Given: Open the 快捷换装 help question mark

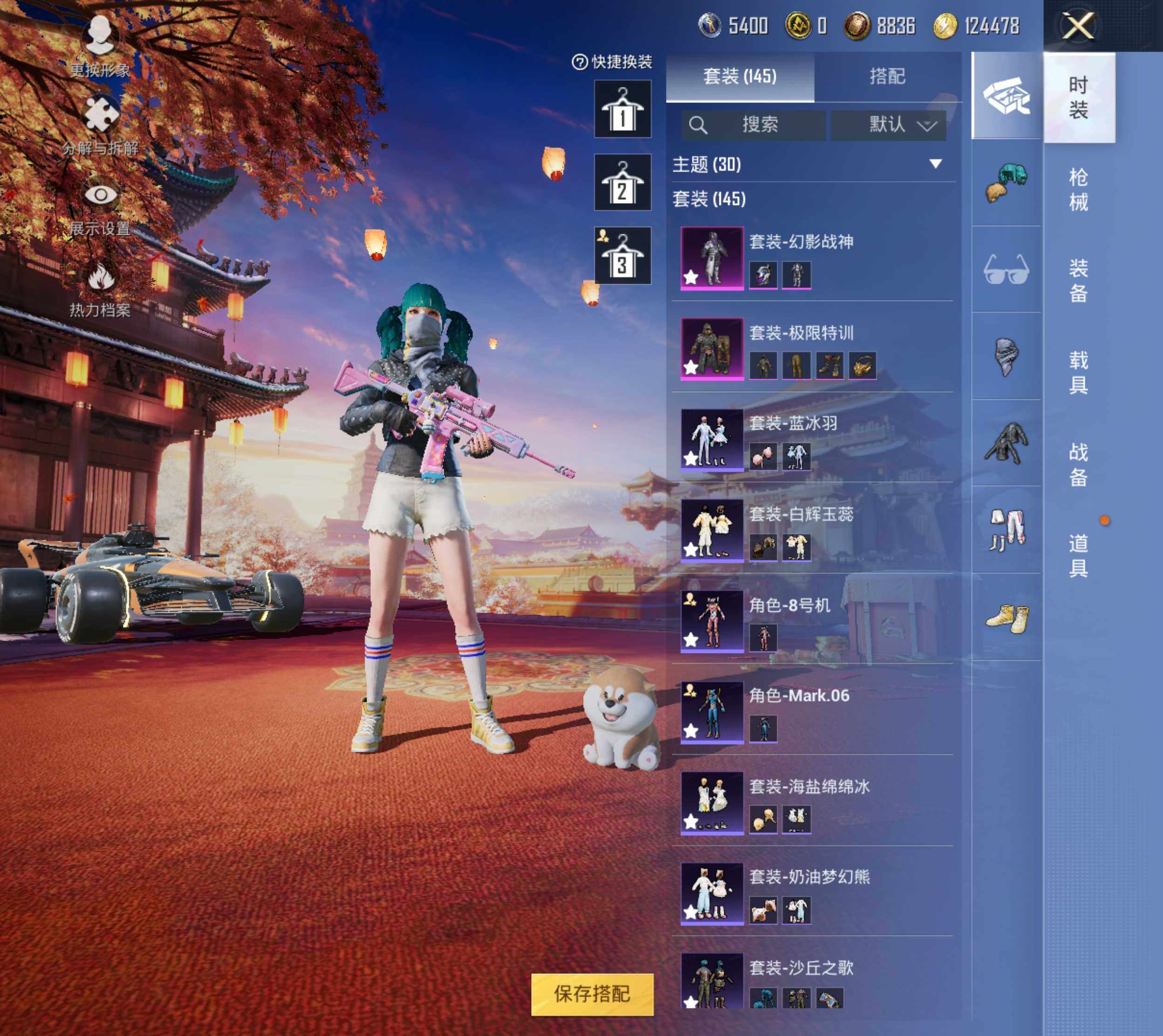Looking at the screenshot, I should point(580,62).
